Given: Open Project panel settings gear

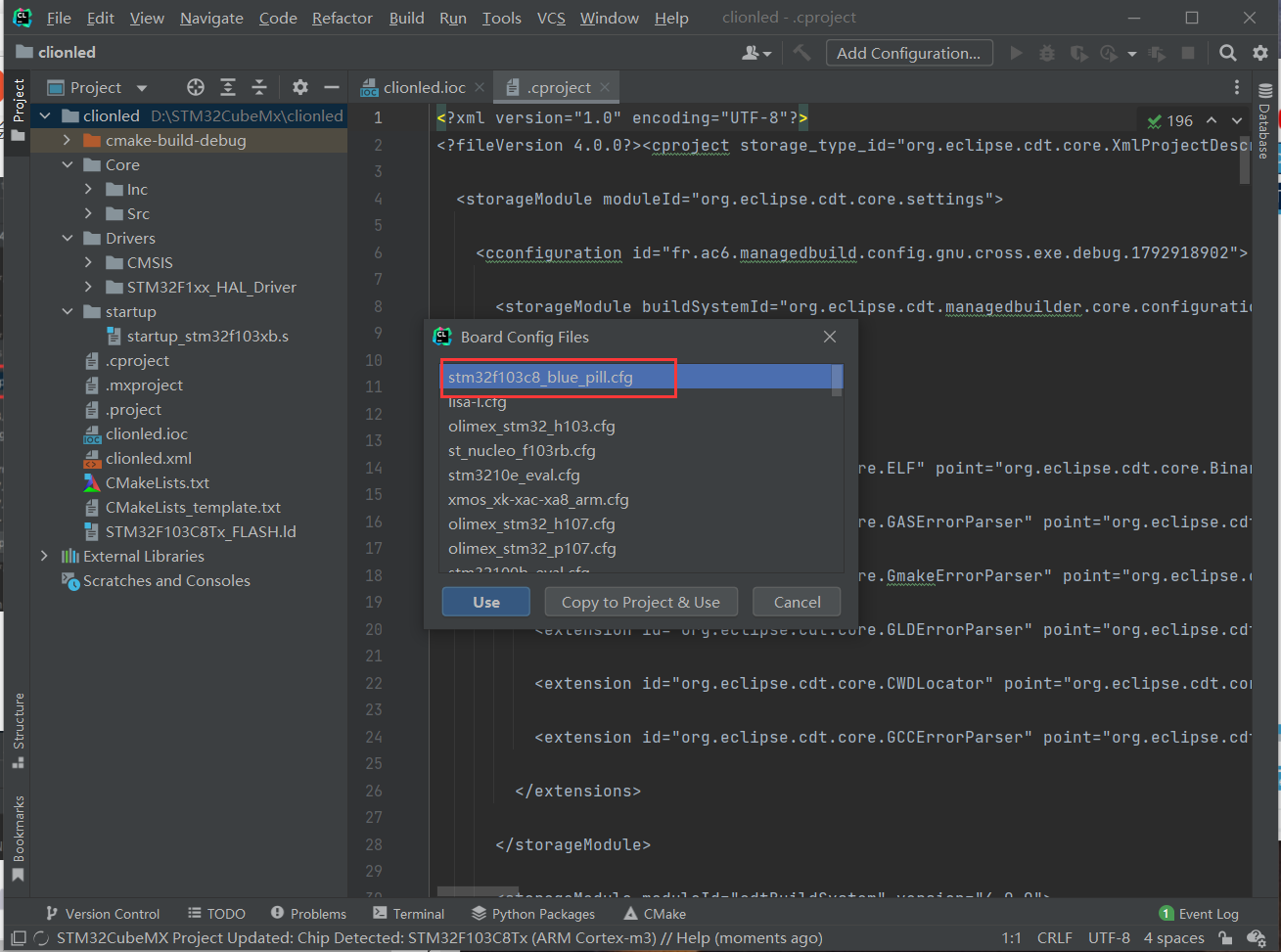Looking at the screenshot, I should 300,87.
